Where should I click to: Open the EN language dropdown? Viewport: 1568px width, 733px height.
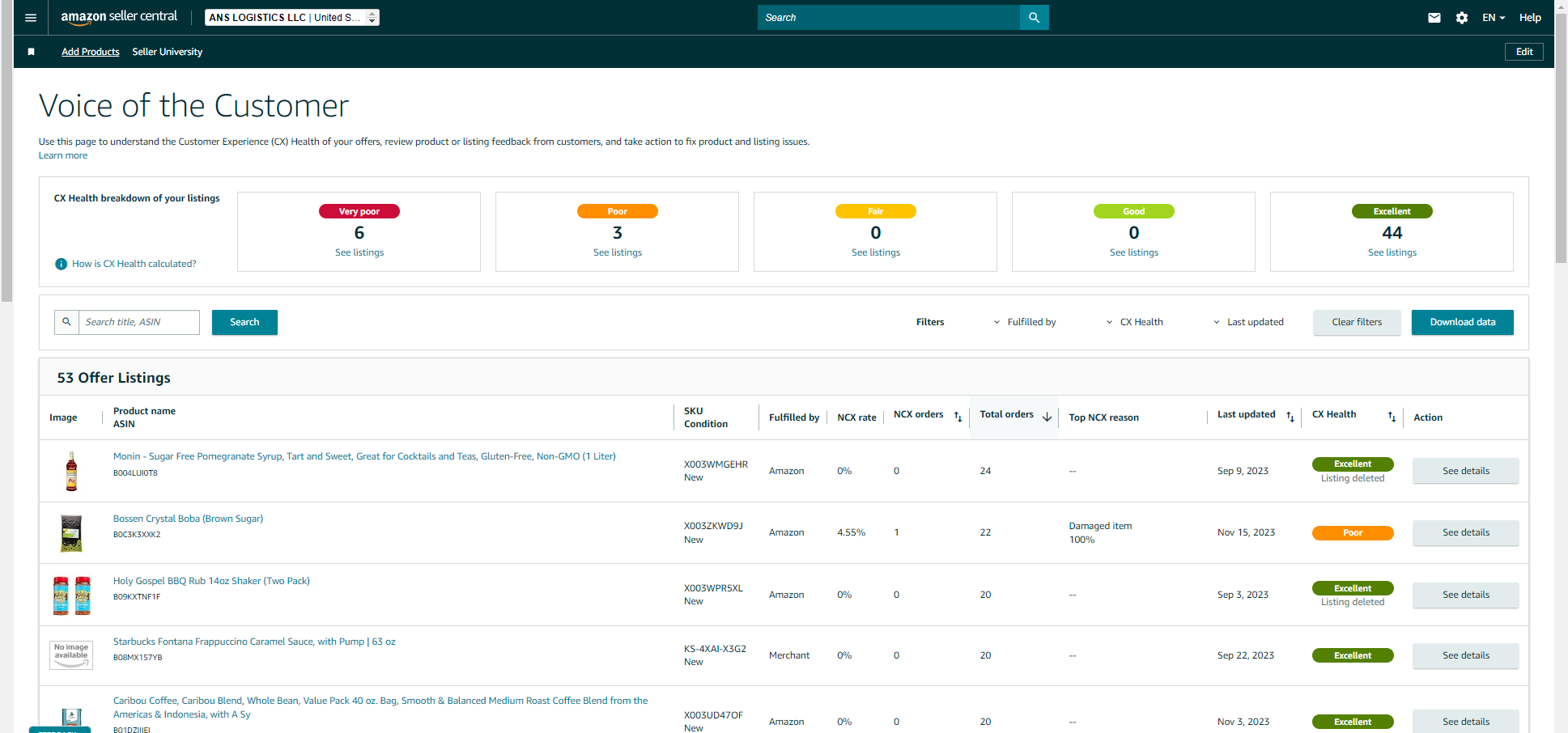point(1494,18)
